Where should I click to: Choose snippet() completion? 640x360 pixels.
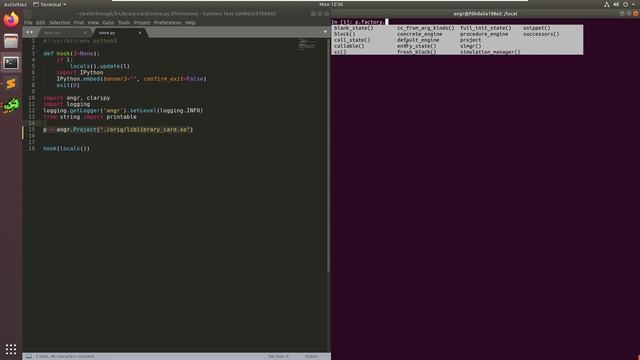(x=537, y=28)
